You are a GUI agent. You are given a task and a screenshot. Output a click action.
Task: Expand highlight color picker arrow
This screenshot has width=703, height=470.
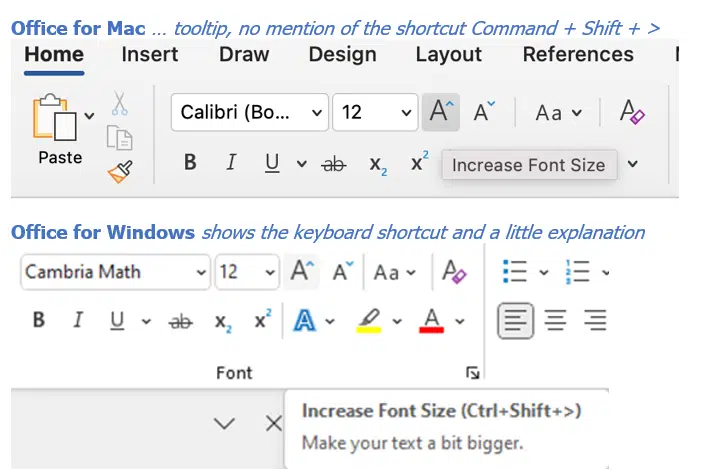click(x=397, y=321)
